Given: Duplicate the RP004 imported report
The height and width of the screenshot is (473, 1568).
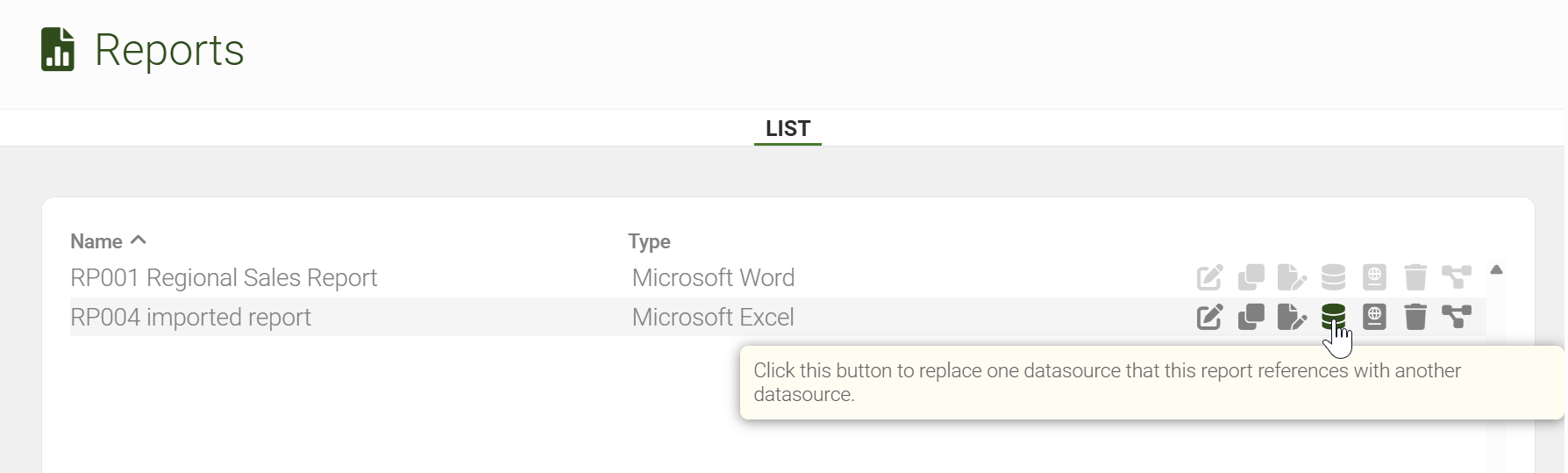Looking at the screenshot, I should coord(1251,317).
